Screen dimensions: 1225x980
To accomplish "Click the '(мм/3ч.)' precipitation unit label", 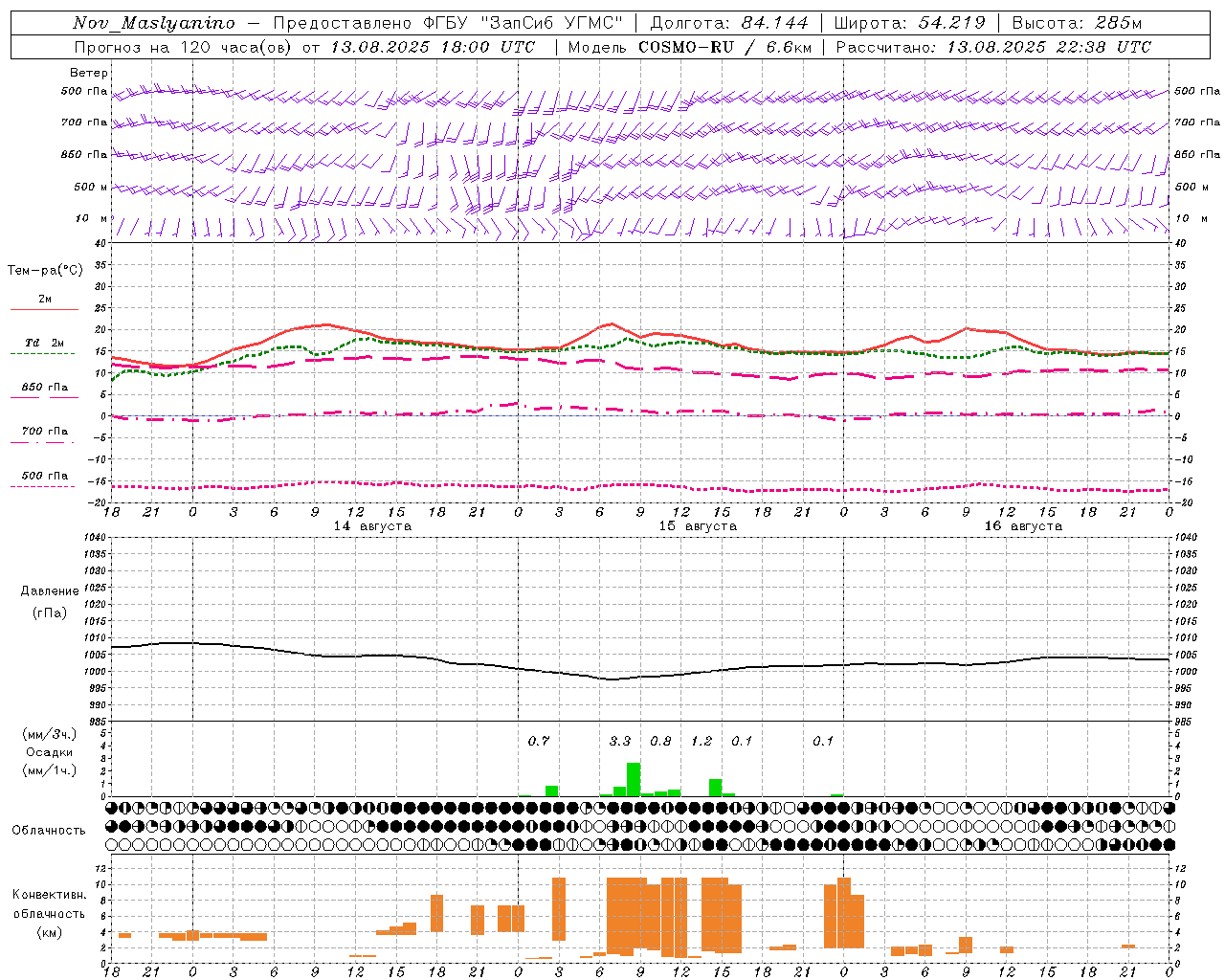I will [50, 734].
